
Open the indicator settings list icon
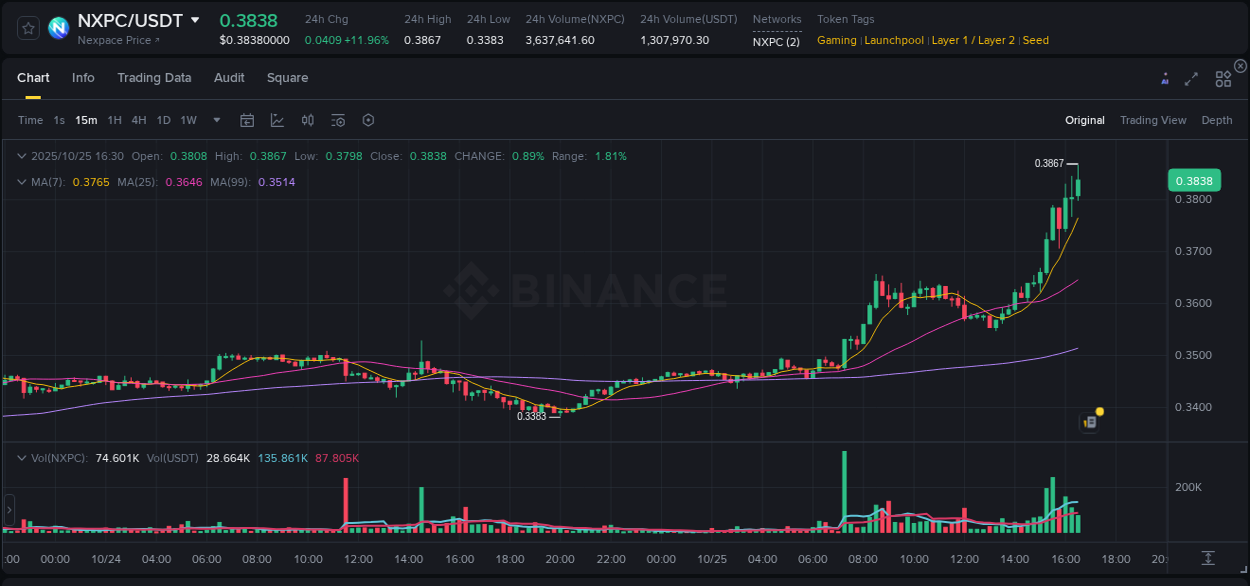click(x=337, y=120)
